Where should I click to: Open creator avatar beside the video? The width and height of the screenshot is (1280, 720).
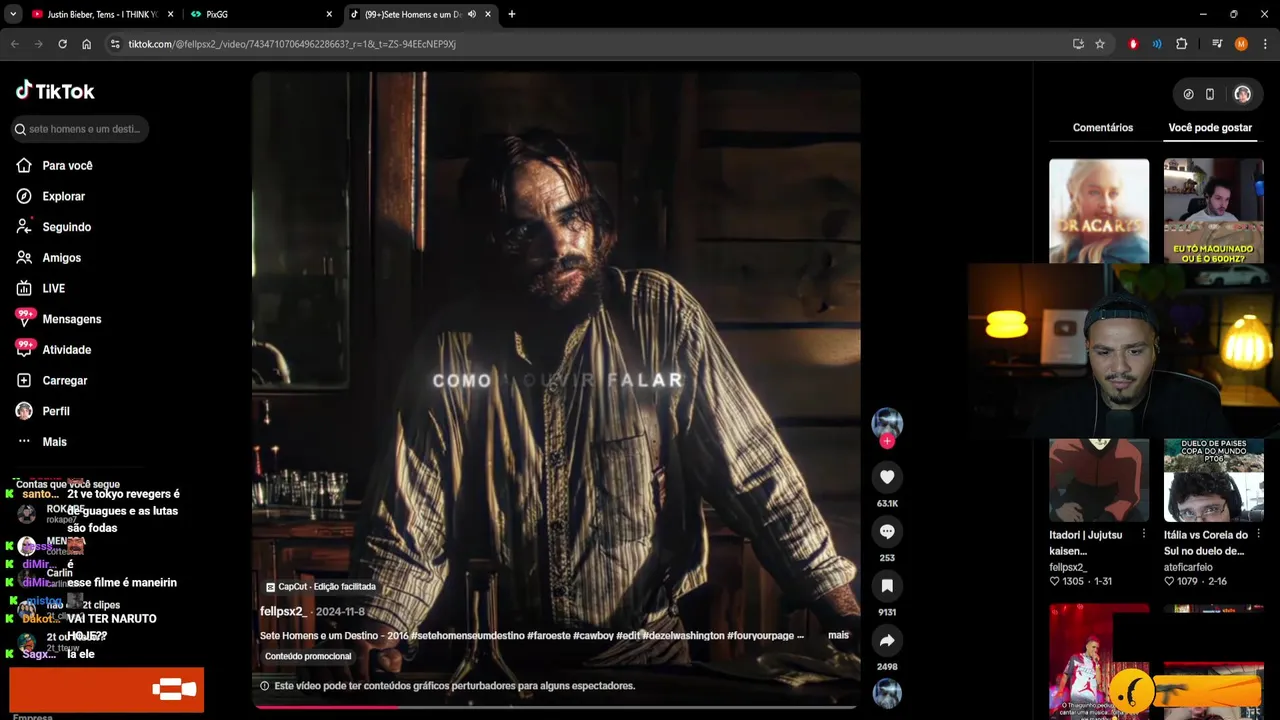[887, 422]
